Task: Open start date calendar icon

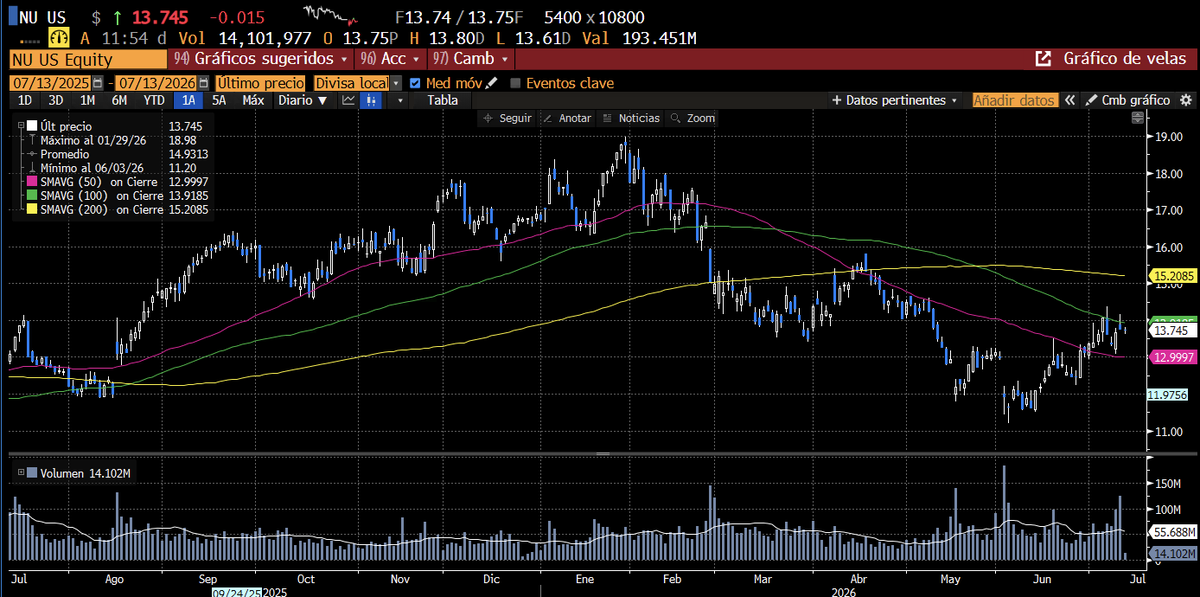Action: [98, 83]
